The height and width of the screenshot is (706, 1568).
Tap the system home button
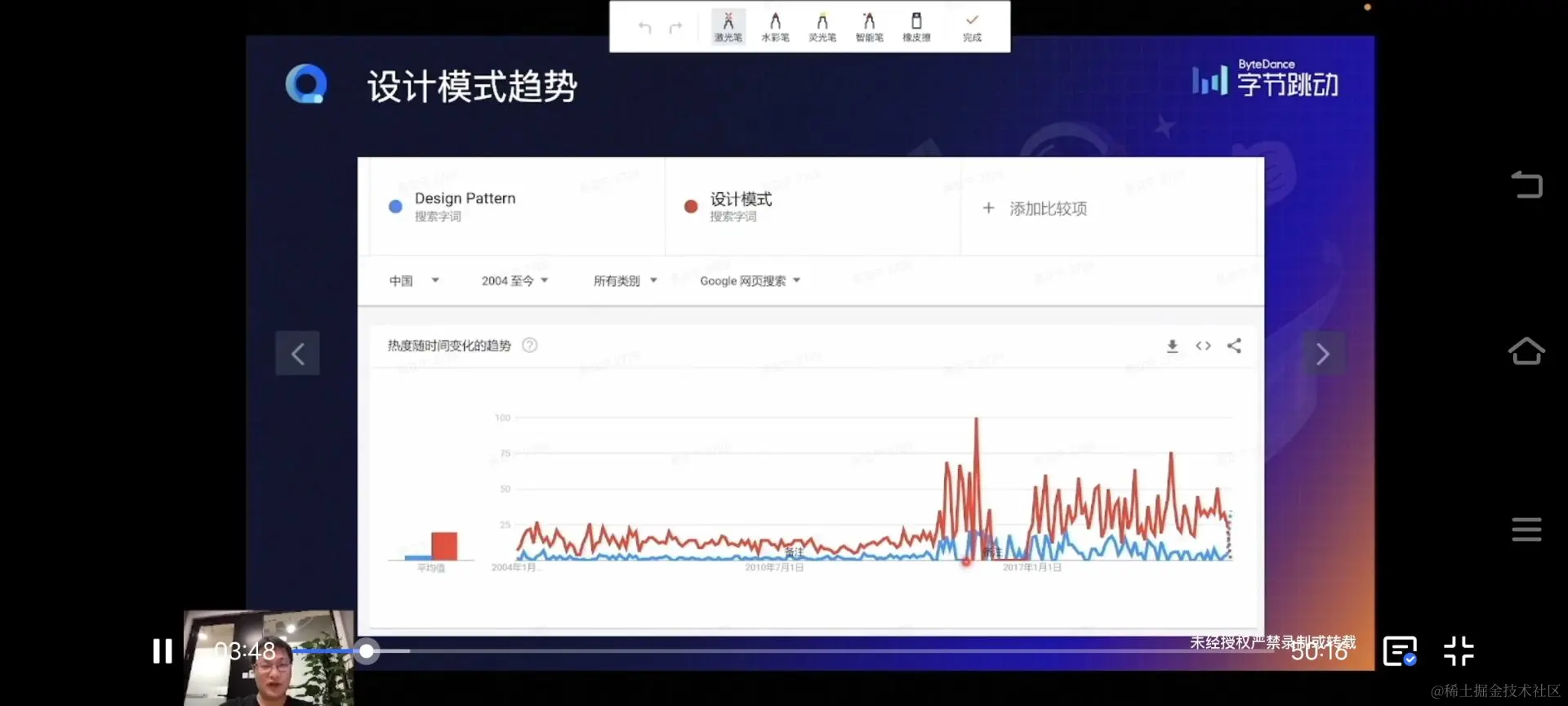pyautogui.click(x=1526, y=351)
